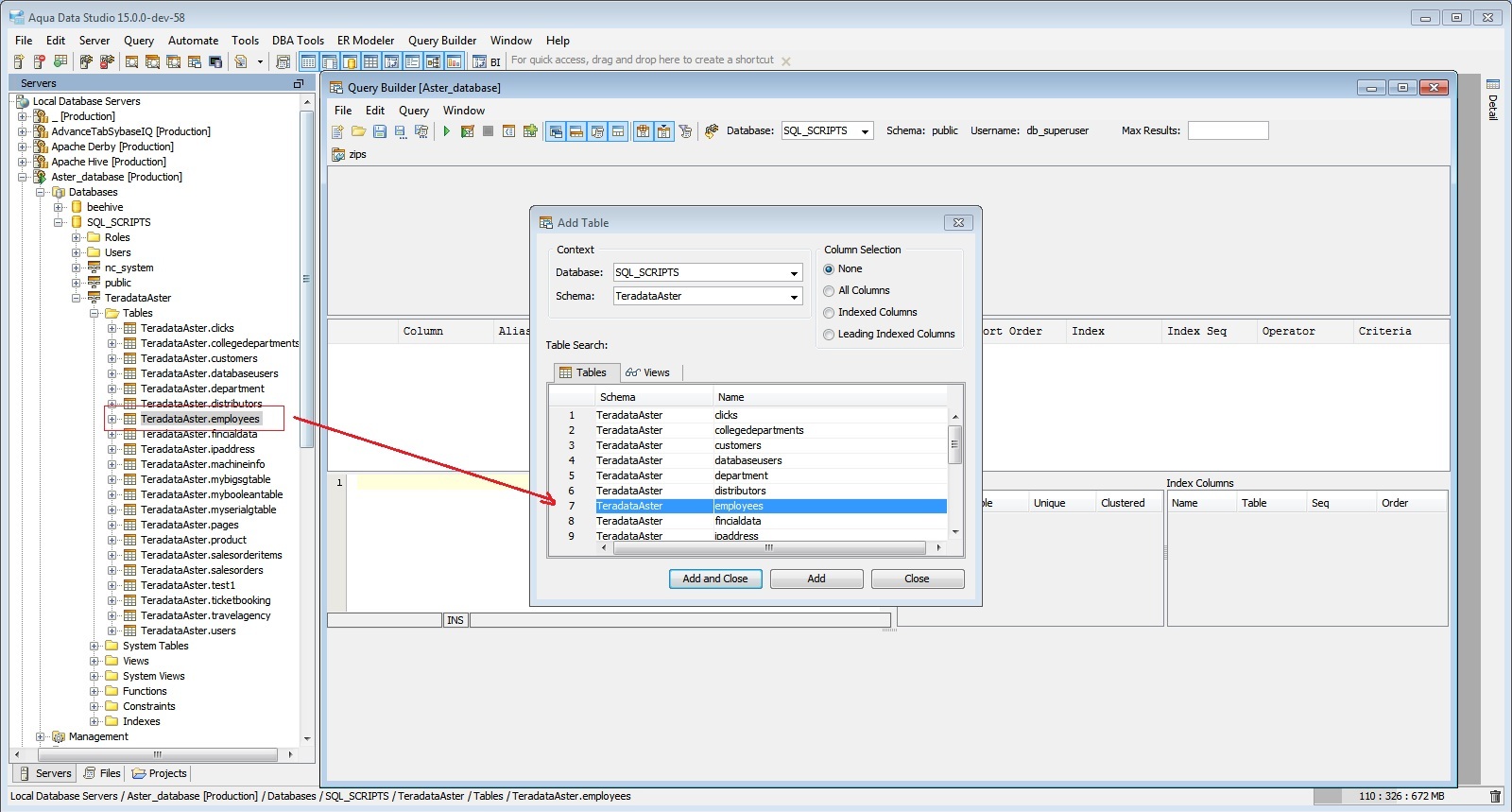Viewport: 1512px width, 812px height.
Task: Open the Server menu in main menu bar
Action: pyautogui.click(x=94, y=41)
